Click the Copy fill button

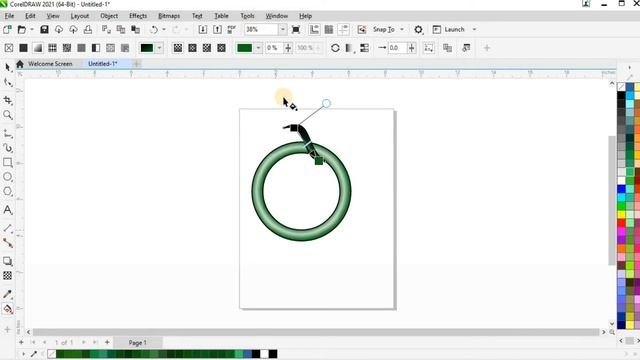pyautogui.click(x=447, y=48)
